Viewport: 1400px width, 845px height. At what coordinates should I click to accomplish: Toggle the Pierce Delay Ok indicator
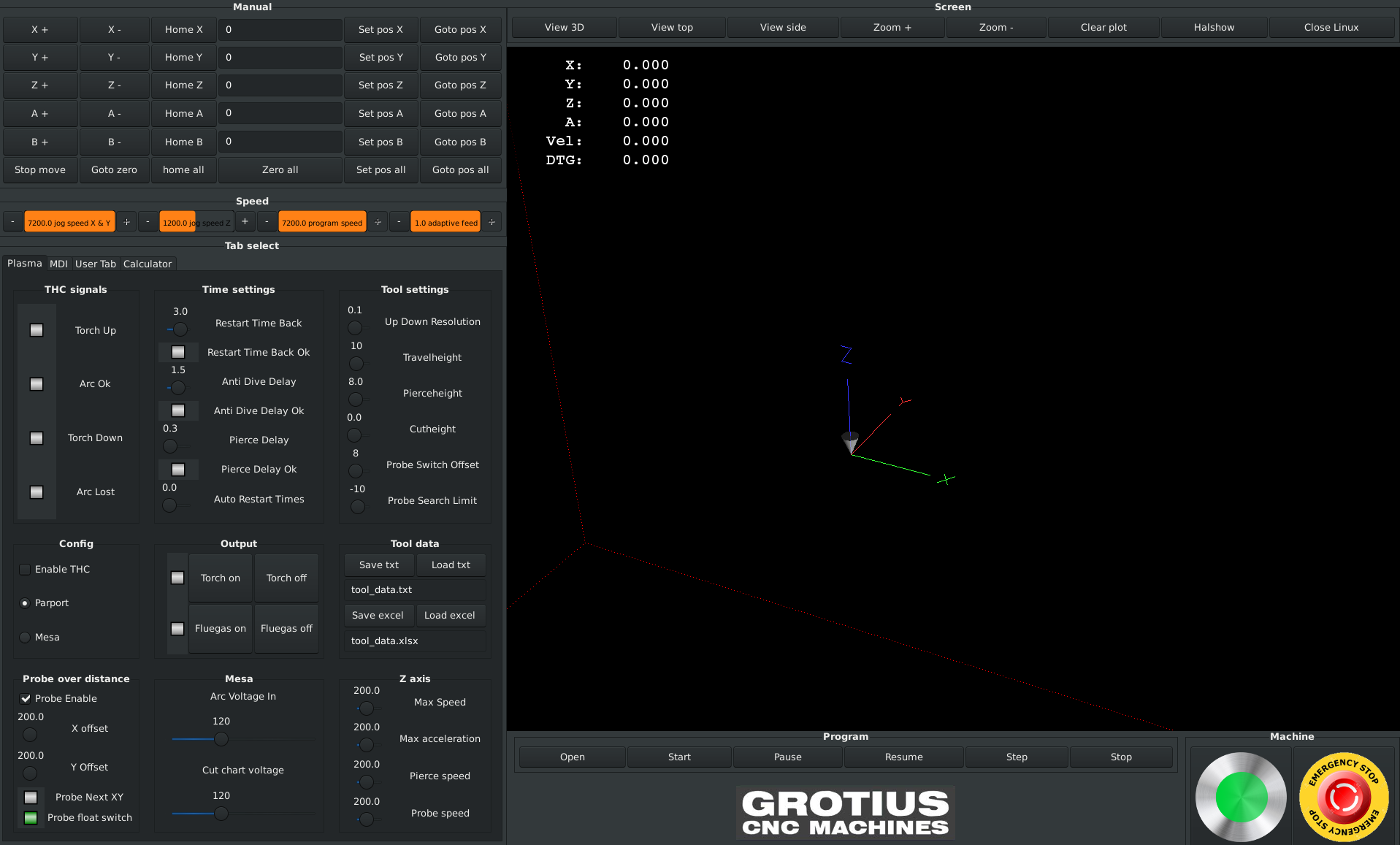tap(178, 470)
